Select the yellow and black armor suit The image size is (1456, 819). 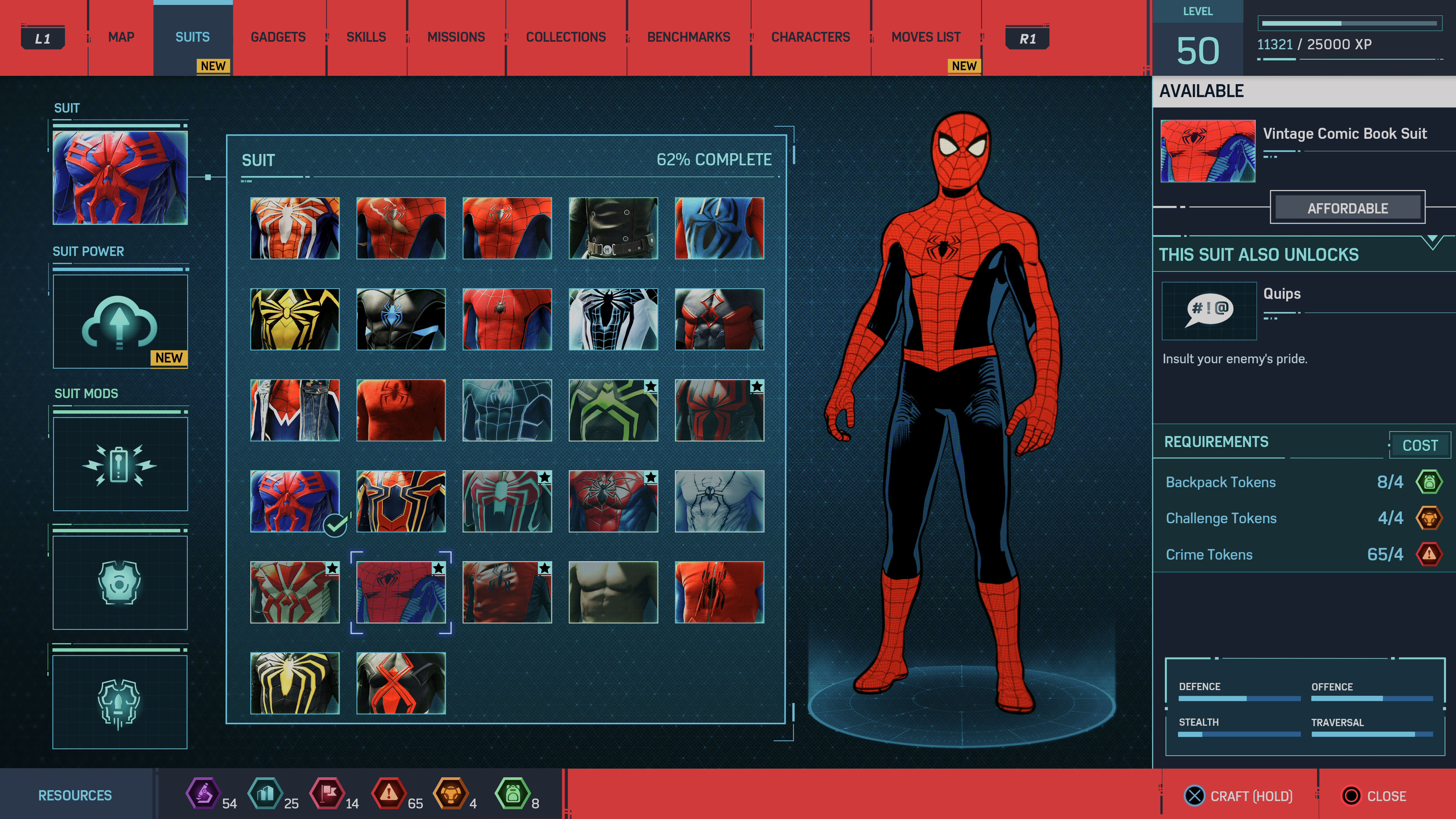[295, 319]
